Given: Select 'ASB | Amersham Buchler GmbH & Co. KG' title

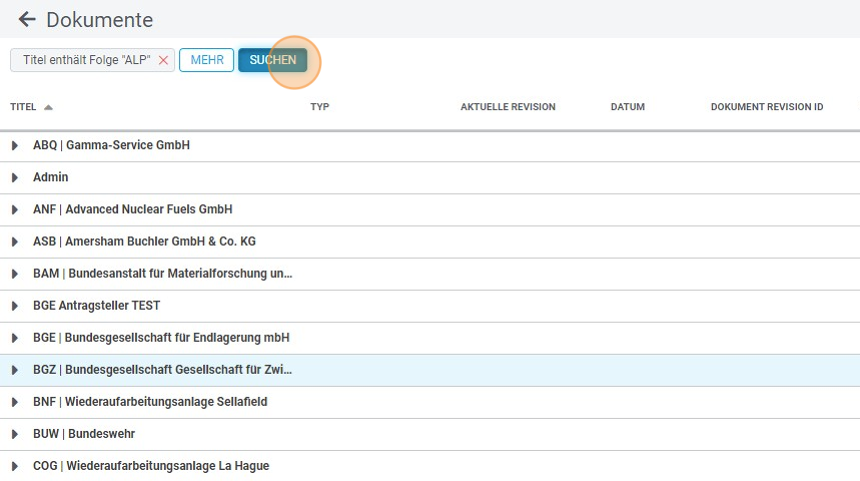Looking at the screenshot, I should 144,241.
